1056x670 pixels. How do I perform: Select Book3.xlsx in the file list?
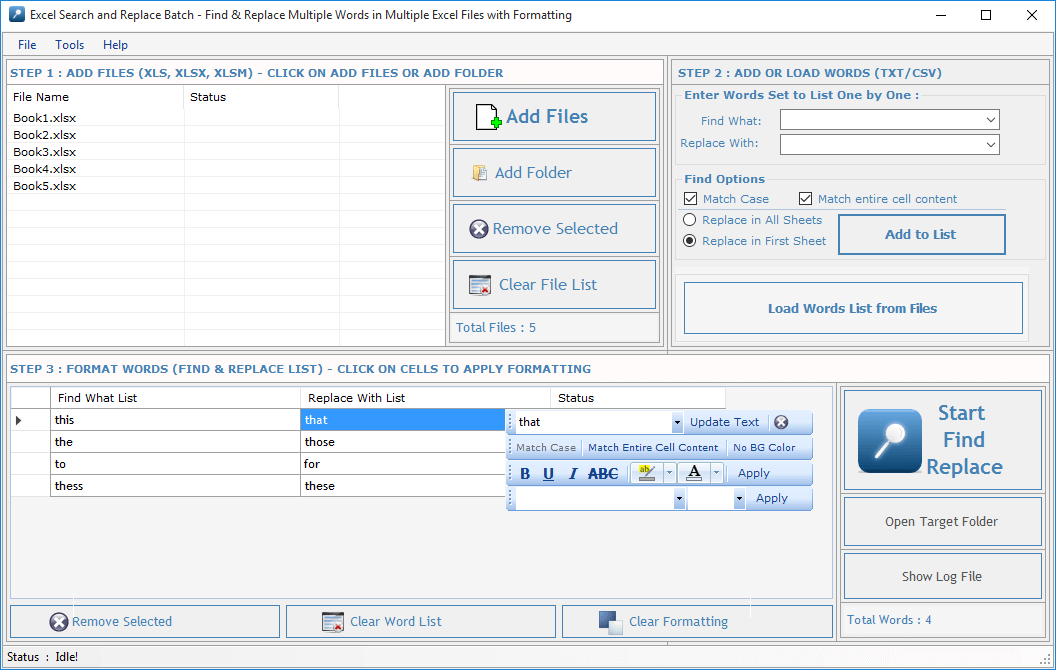click(x=44, y=152)
